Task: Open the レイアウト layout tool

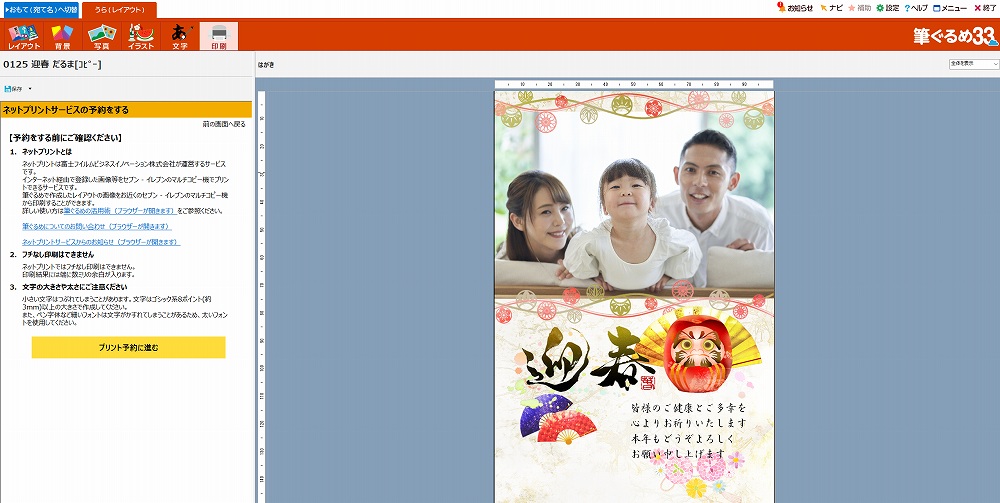Action: (23, 37)
